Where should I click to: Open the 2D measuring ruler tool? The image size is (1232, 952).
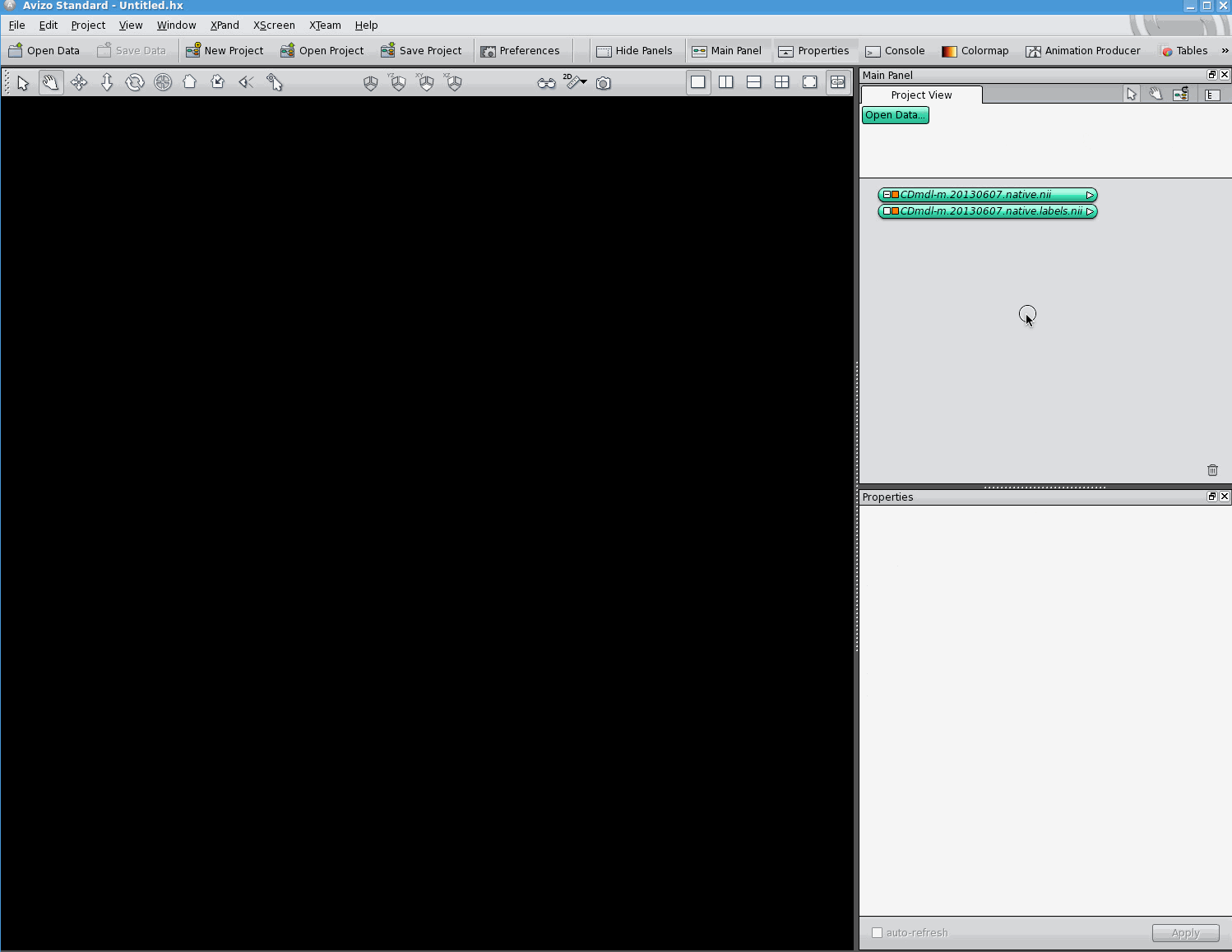tap(575, 82)
